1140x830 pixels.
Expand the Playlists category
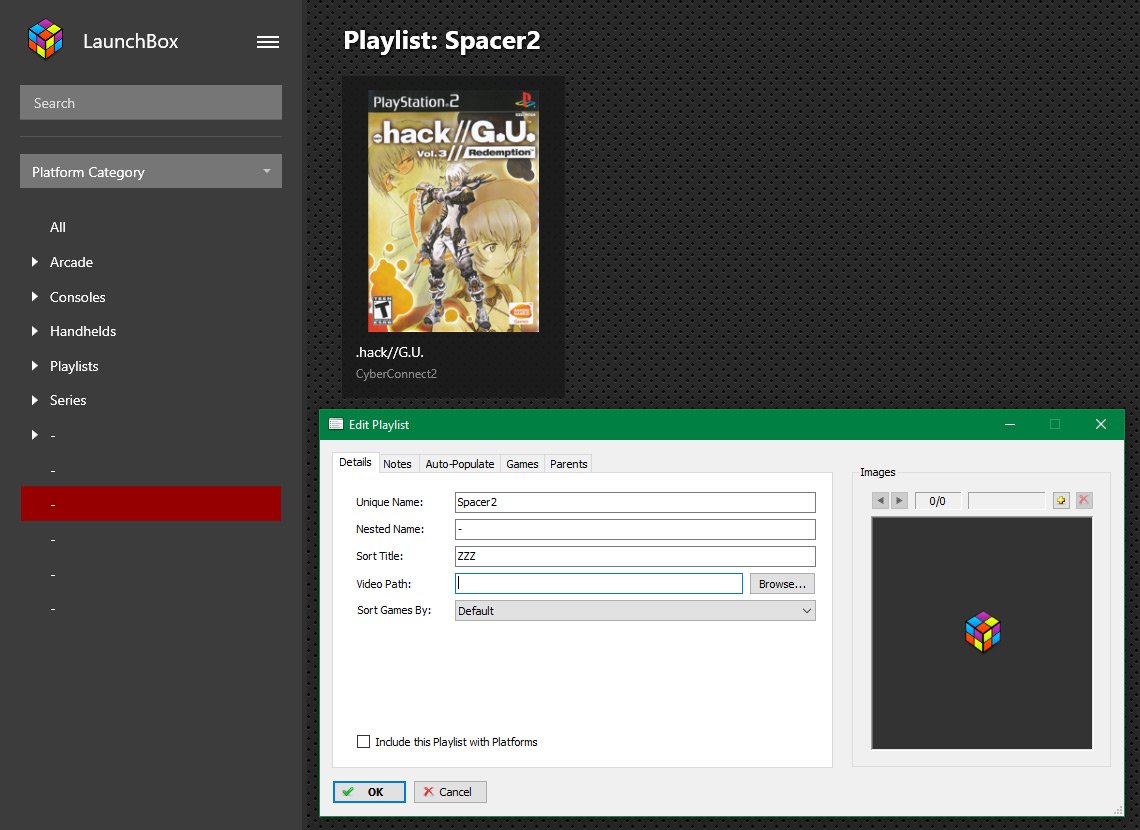tap(34, 366)
